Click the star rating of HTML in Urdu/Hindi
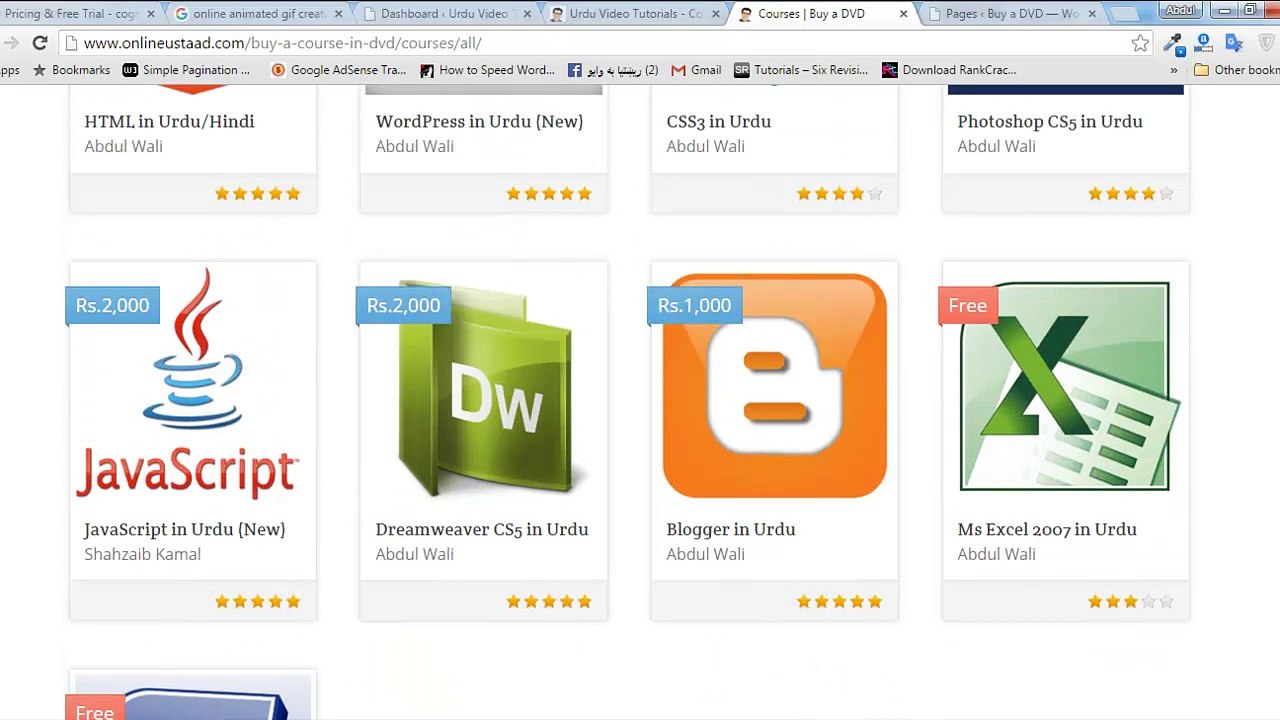The width and height of the screenshot is (1280, 720). pyautogui.click(x=257, y=193)
